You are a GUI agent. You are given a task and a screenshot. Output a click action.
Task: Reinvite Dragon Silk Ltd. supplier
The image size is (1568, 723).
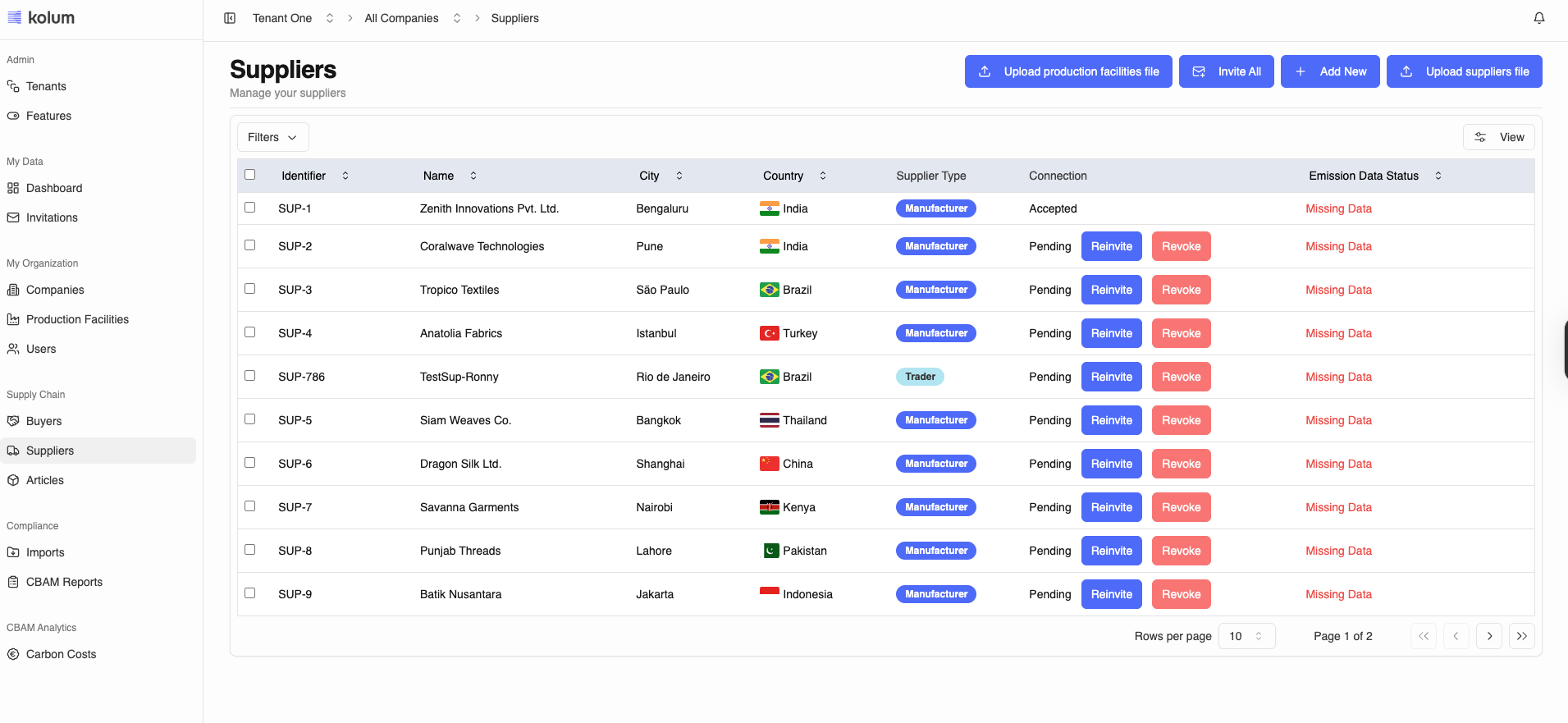pyautogui.click(x=1111, y=464)
